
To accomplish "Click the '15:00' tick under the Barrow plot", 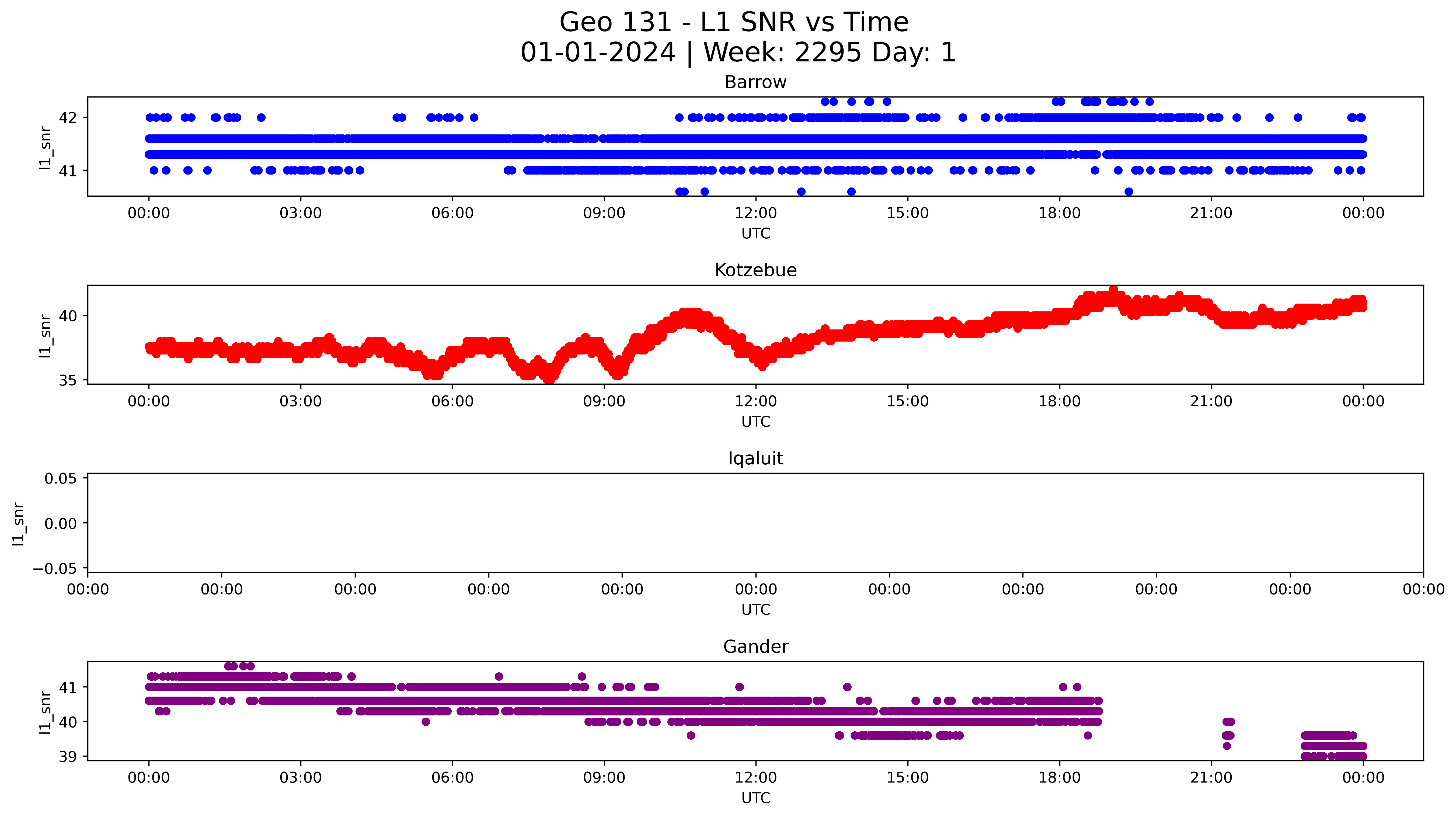I will click(x=908, y=213).
